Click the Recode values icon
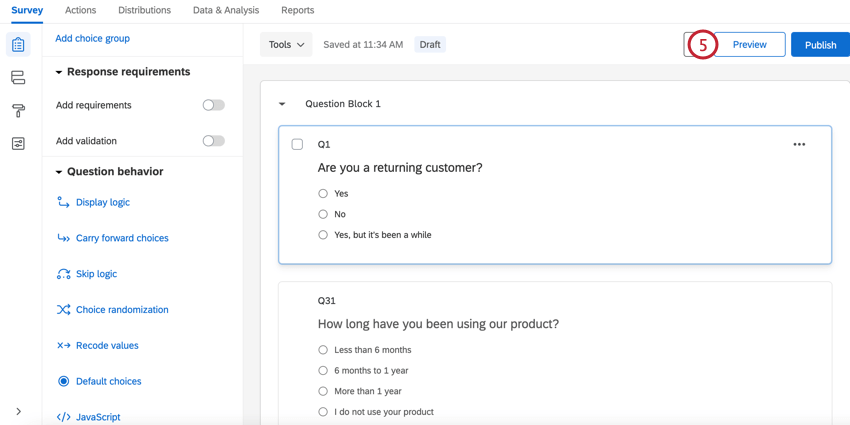The height and width of the screenshot is (425, 850). (x=64, y=346)
